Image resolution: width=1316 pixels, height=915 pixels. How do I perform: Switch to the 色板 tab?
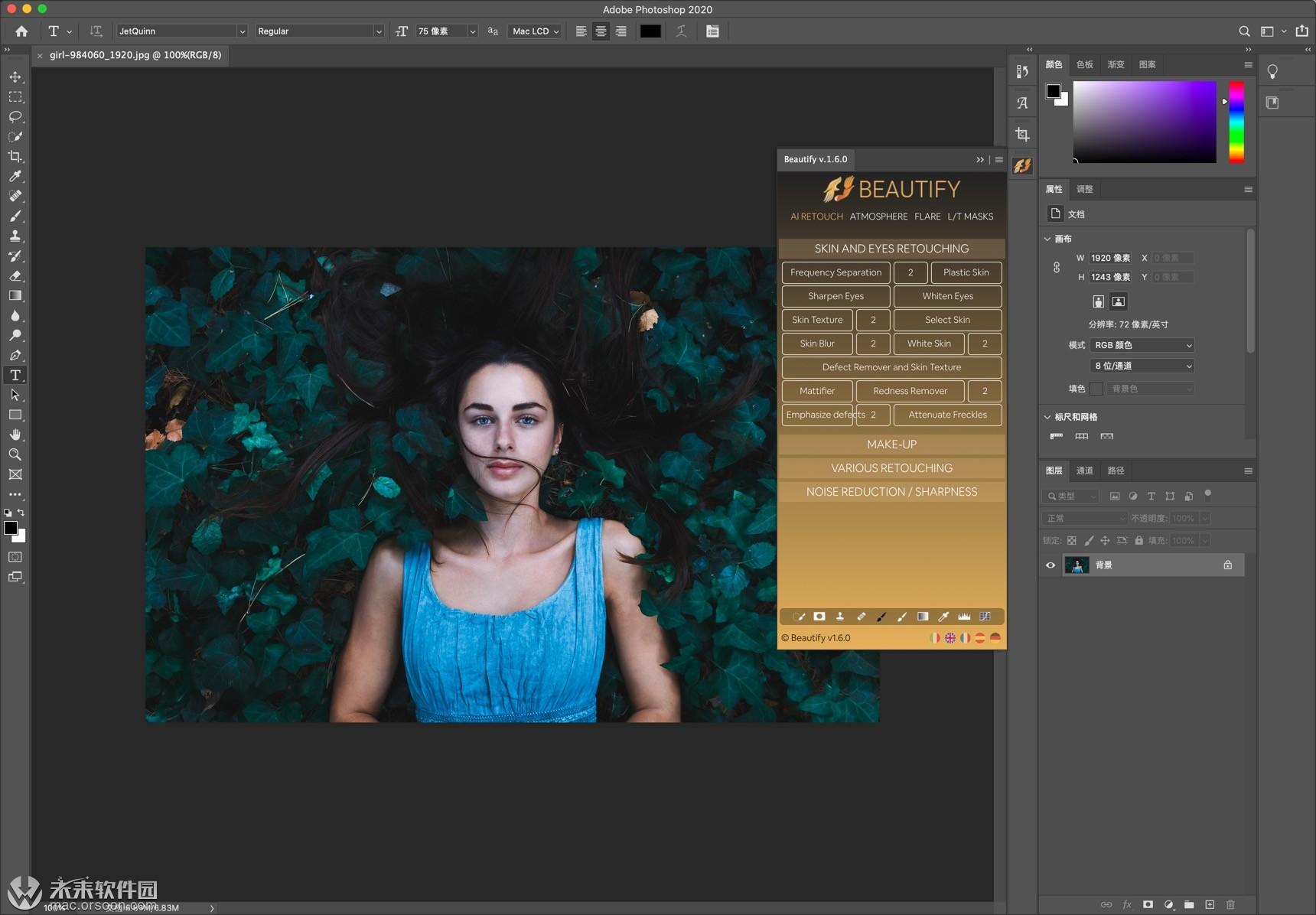pos(1085,64)
